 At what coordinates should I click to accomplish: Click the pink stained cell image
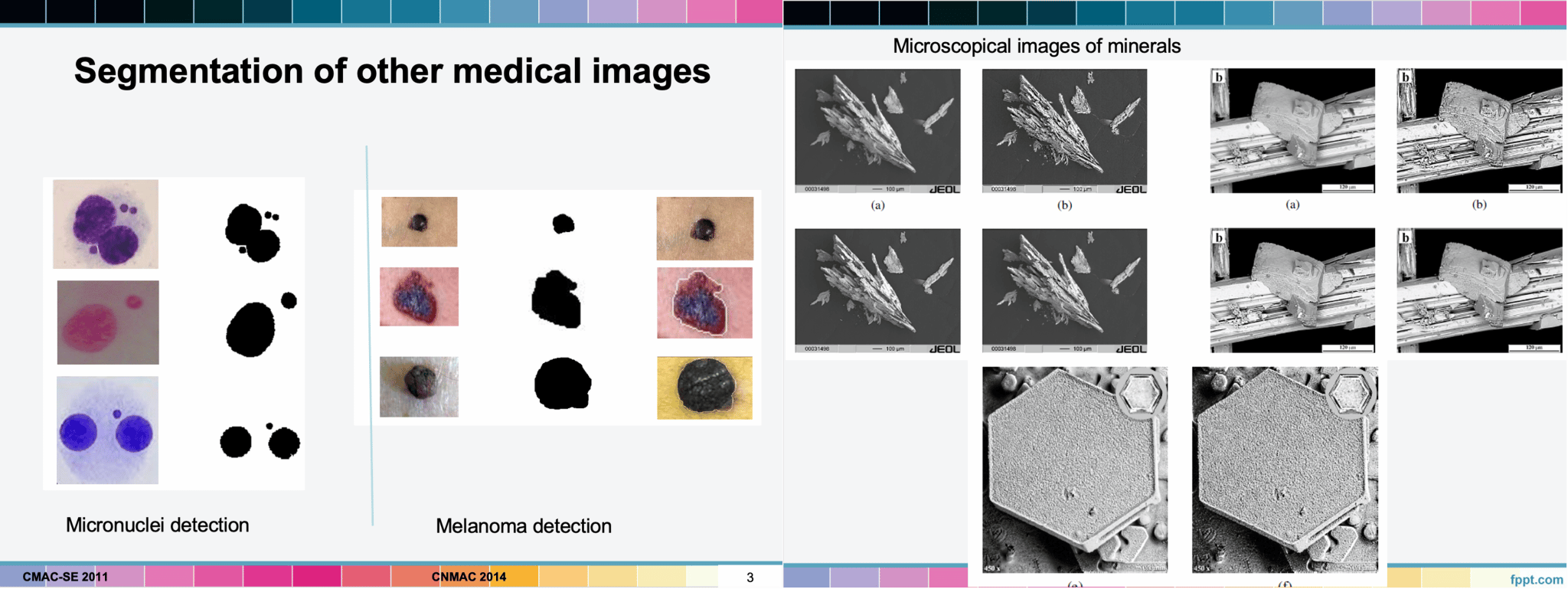108,322
